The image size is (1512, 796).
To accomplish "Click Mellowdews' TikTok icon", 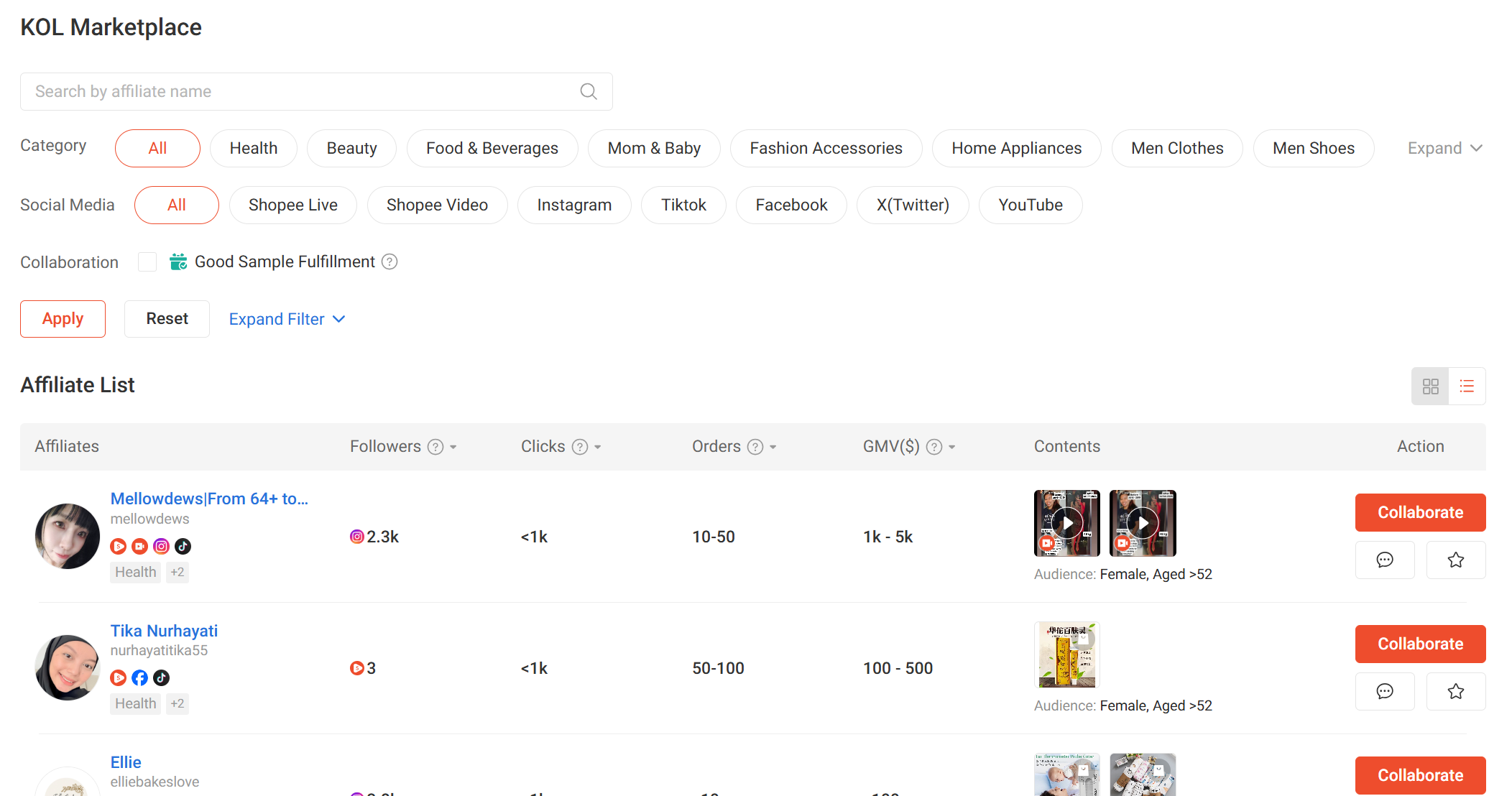I will pyautogui.click(x=183, y=546).
